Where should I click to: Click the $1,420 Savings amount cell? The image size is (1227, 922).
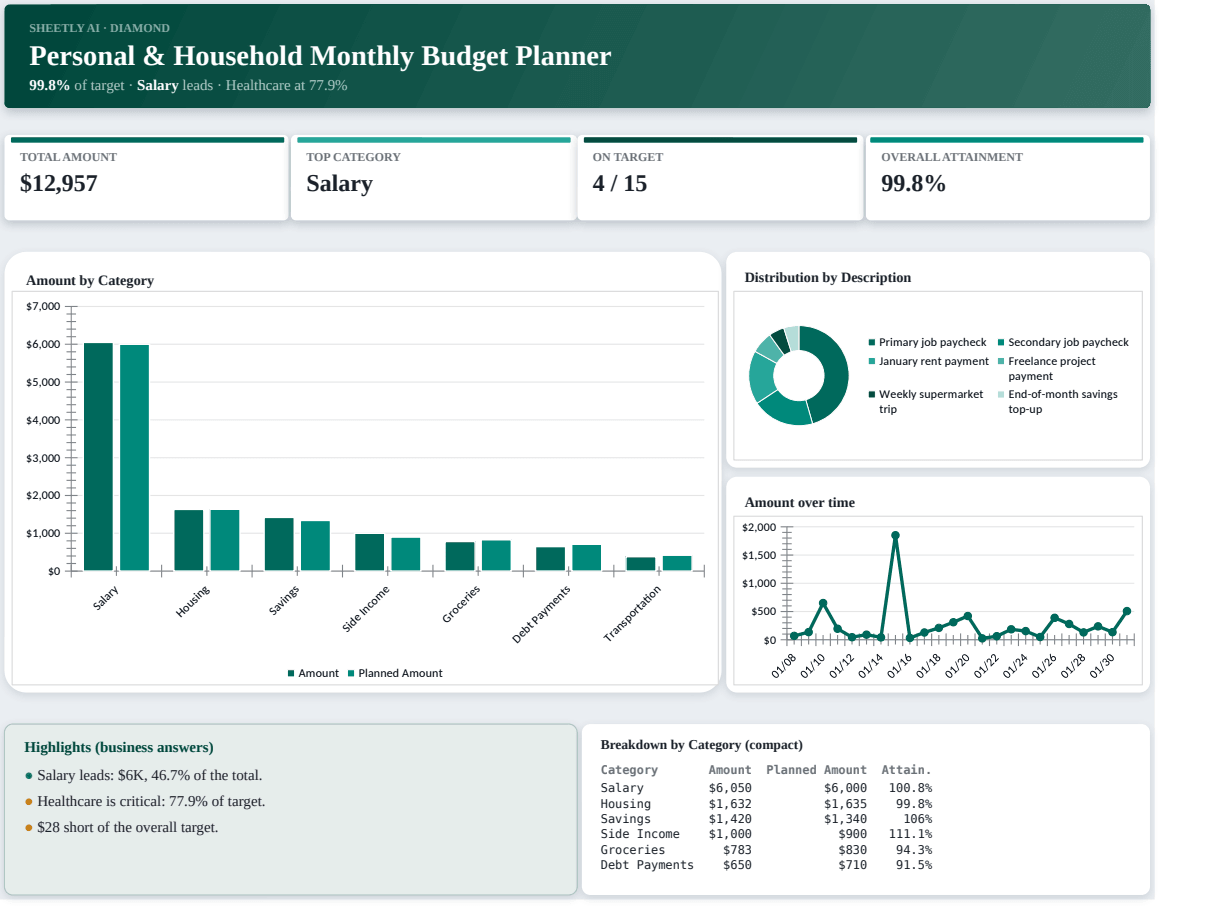click(730, 819)
